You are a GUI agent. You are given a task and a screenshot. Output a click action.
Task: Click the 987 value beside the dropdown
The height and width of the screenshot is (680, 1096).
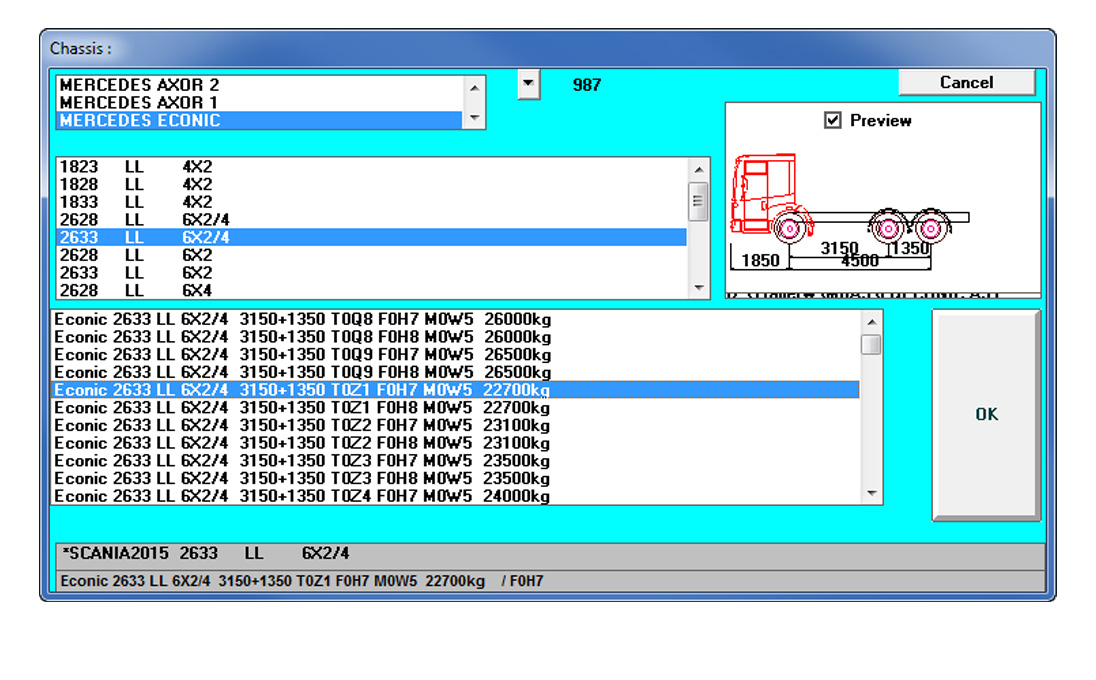[x=586, y=85]
